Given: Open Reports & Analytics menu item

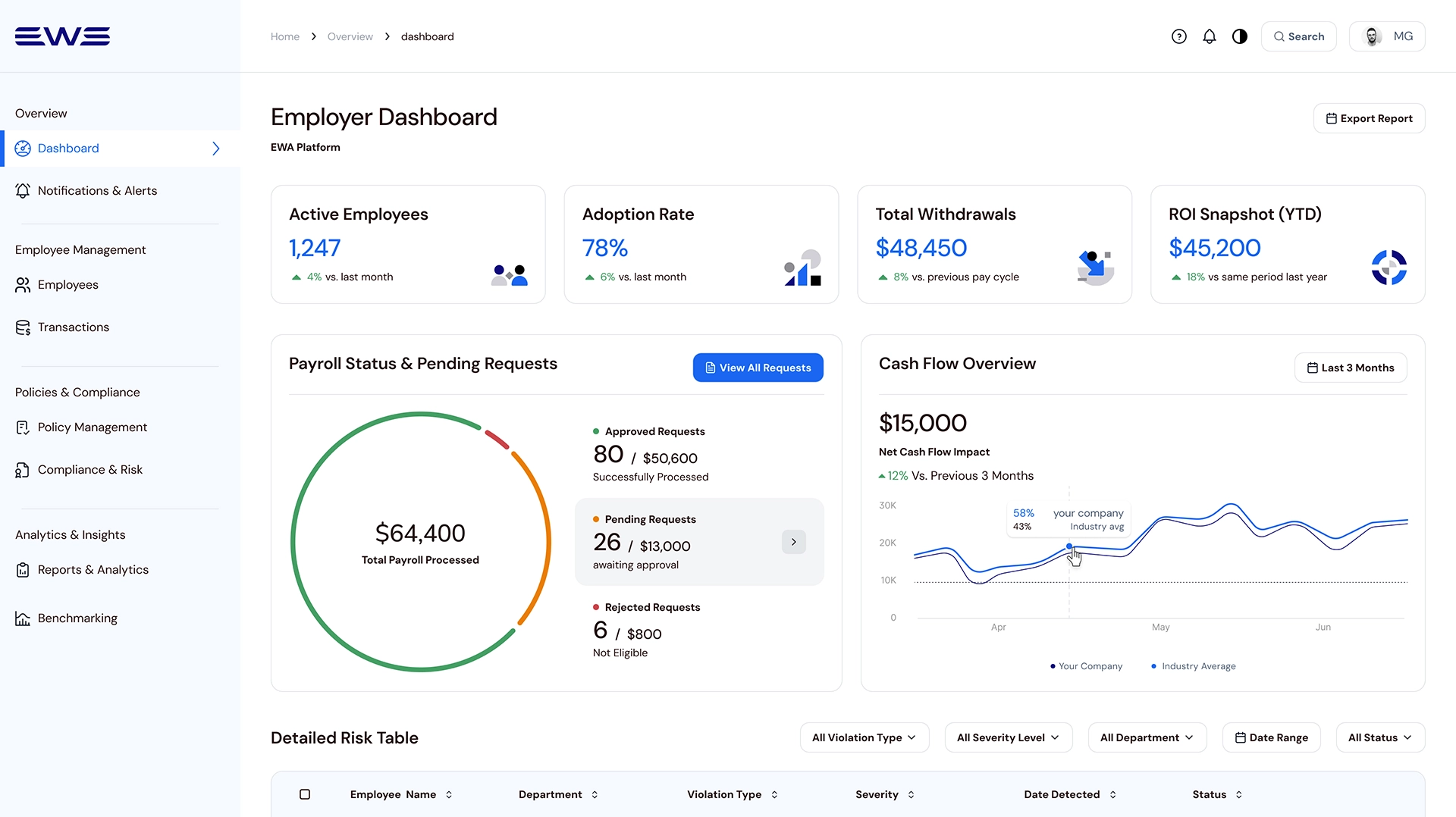Looking at the screenshot, I should click(x=93, y=570).
